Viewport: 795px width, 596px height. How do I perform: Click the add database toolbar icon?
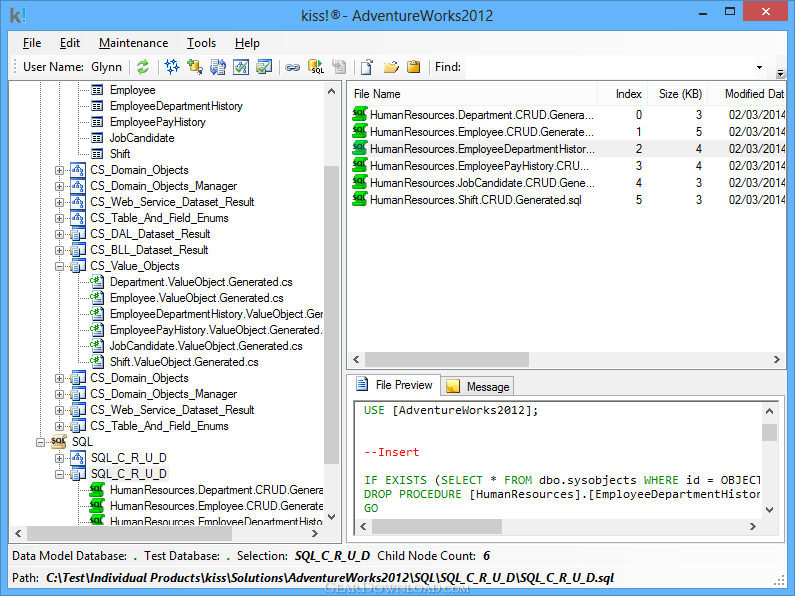(194, 67)
